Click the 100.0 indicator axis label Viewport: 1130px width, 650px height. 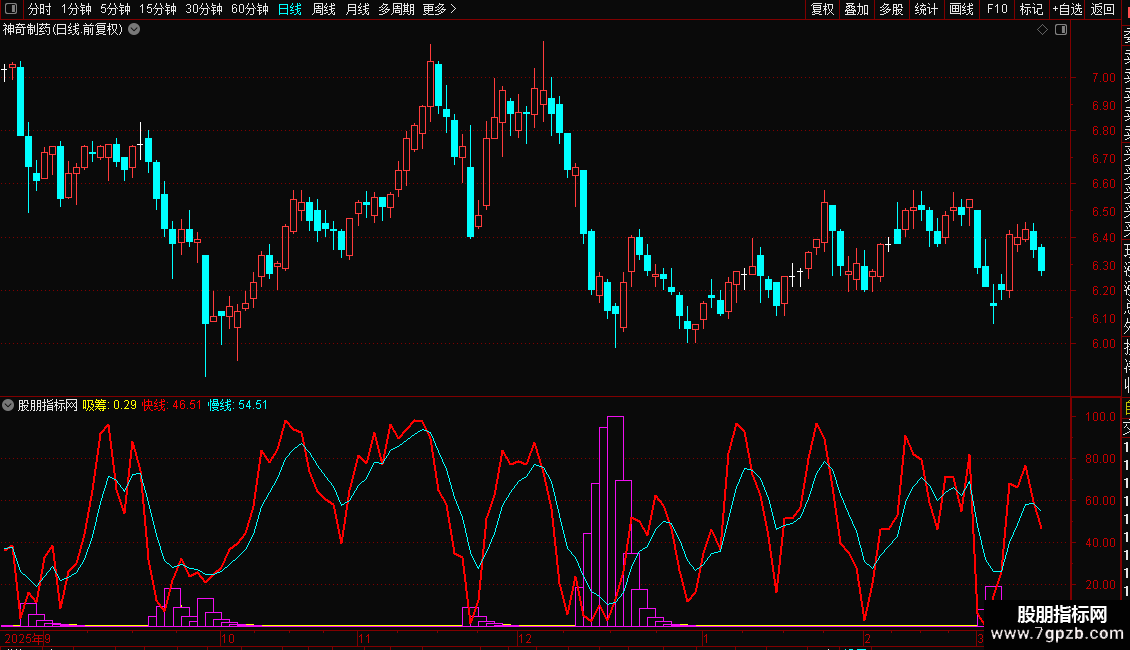coord(1100,417)
